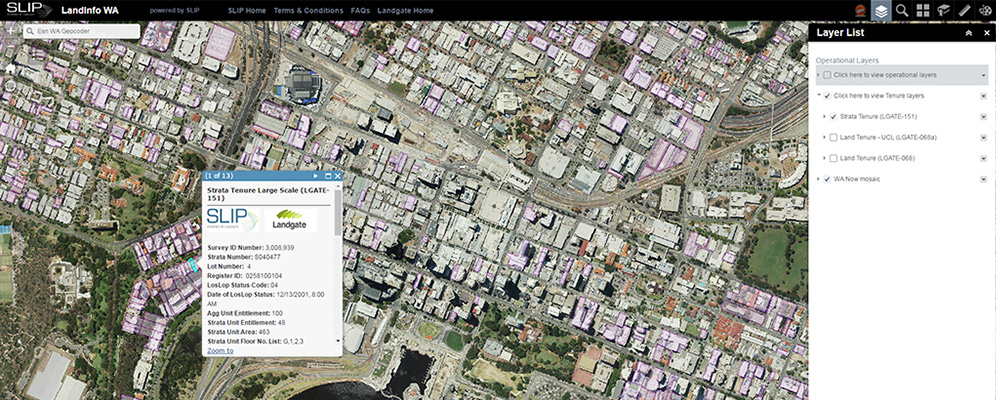The image size is (996, 400).
Task: Uncheck the WA Now mosaic layer
Action: click(827, 179)
